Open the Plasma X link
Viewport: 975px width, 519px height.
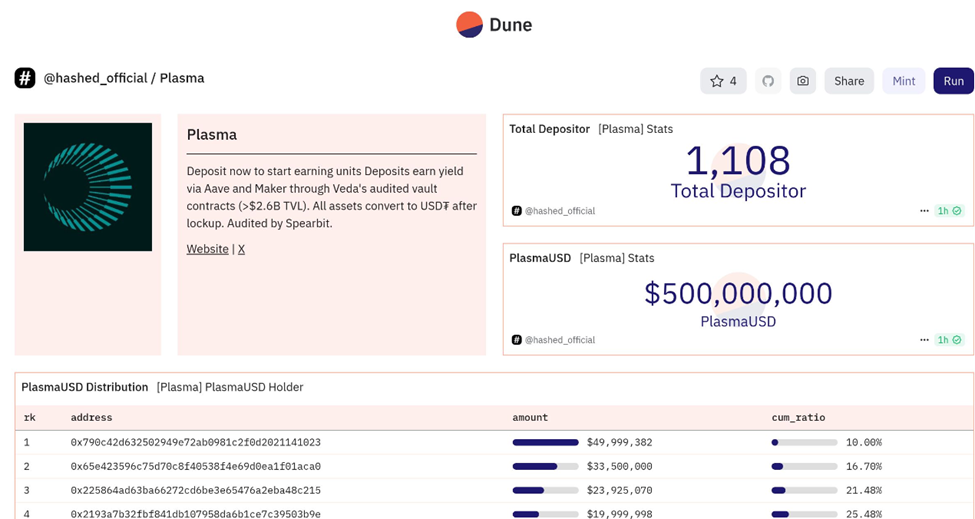241,249
